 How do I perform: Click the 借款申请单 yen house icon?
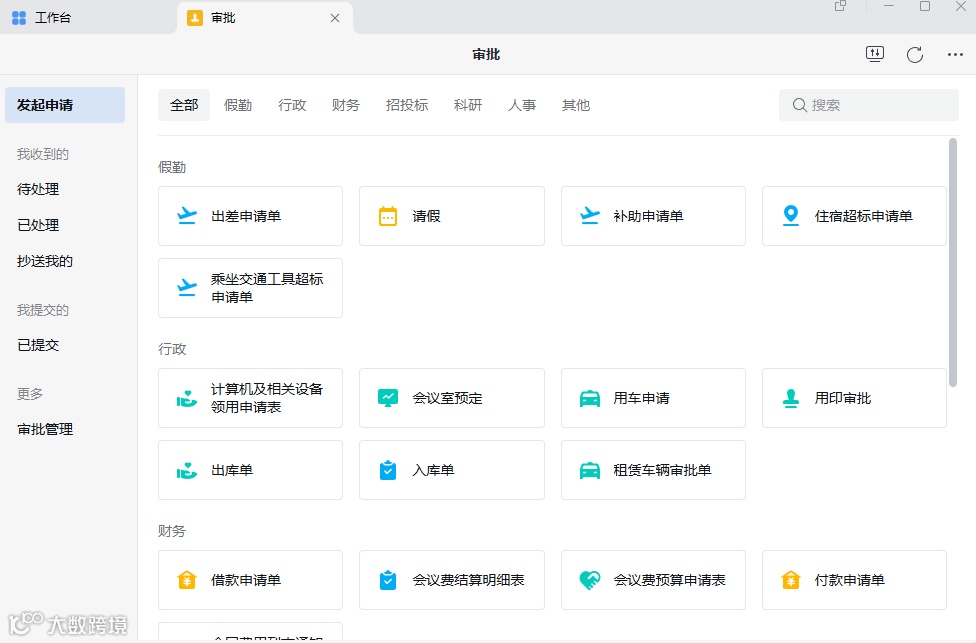(187, 580)
